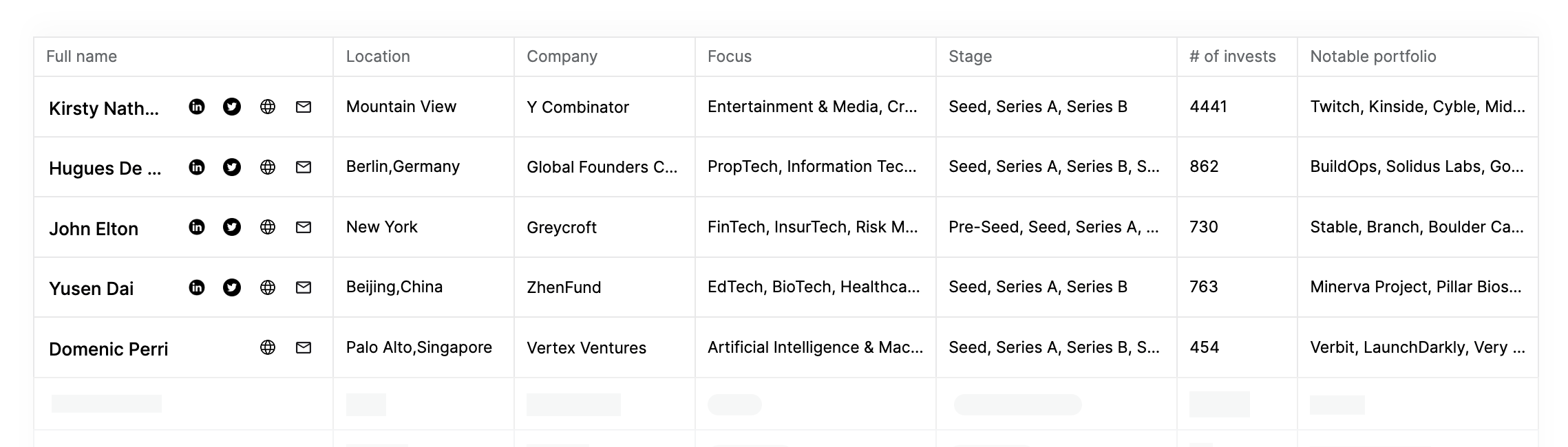Viewport: 1568px width, 447px height.
Task: Click Kirsty Nathoo's Twitter icon
Action: click(x=232, y=107)
